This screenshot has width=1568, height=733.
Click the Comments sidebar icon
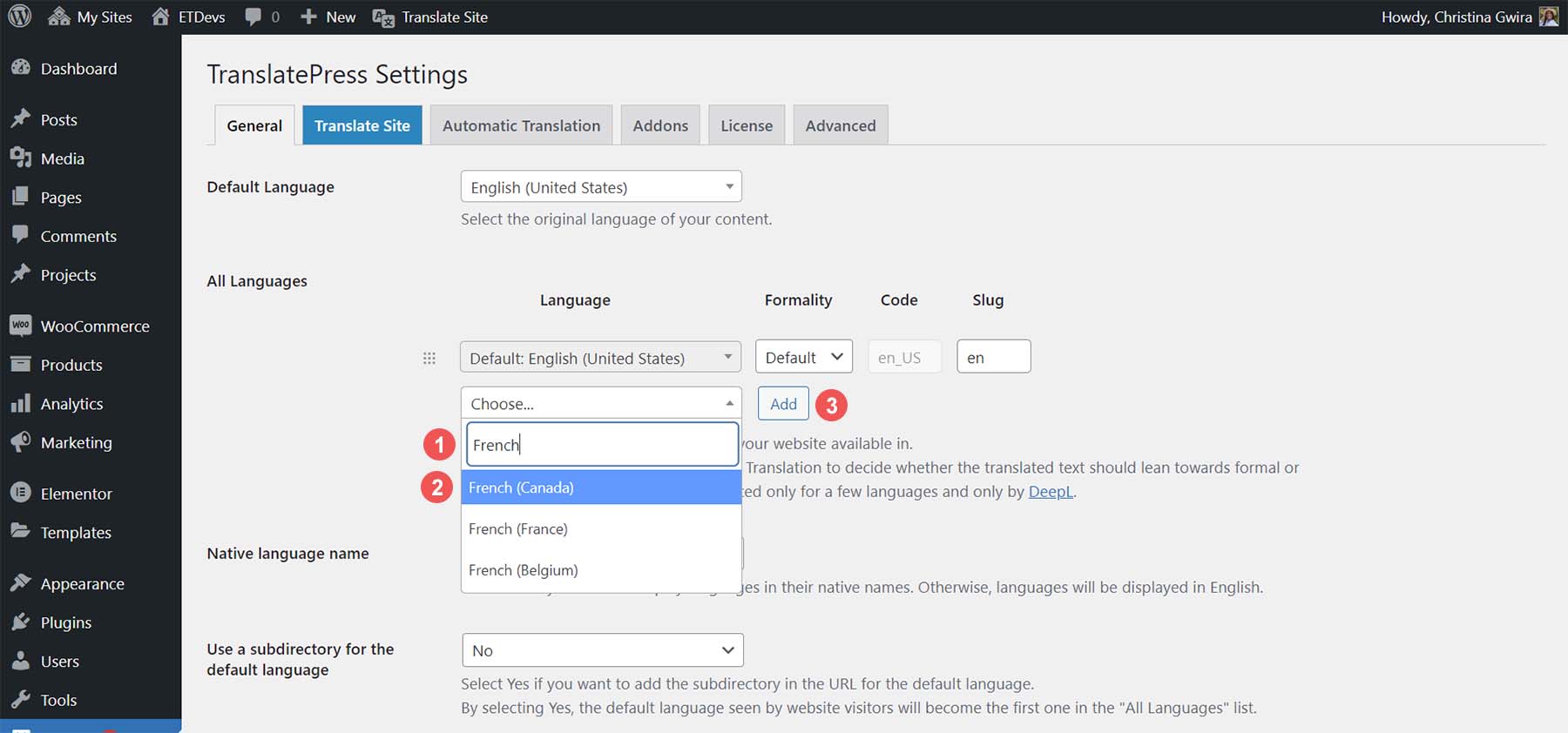coord(21,235)
